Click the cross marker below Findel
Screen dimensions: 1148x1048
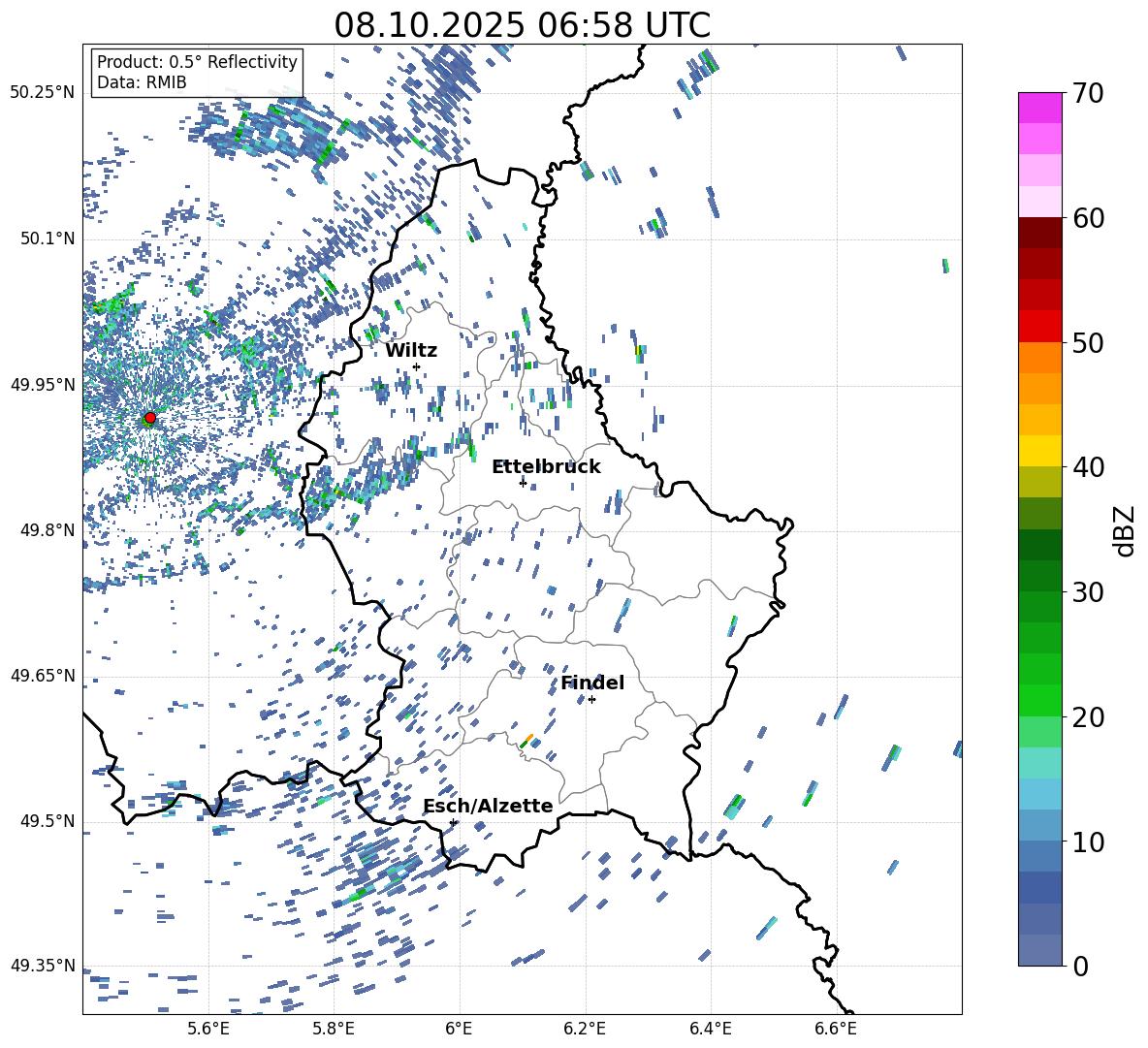(591, 700)
